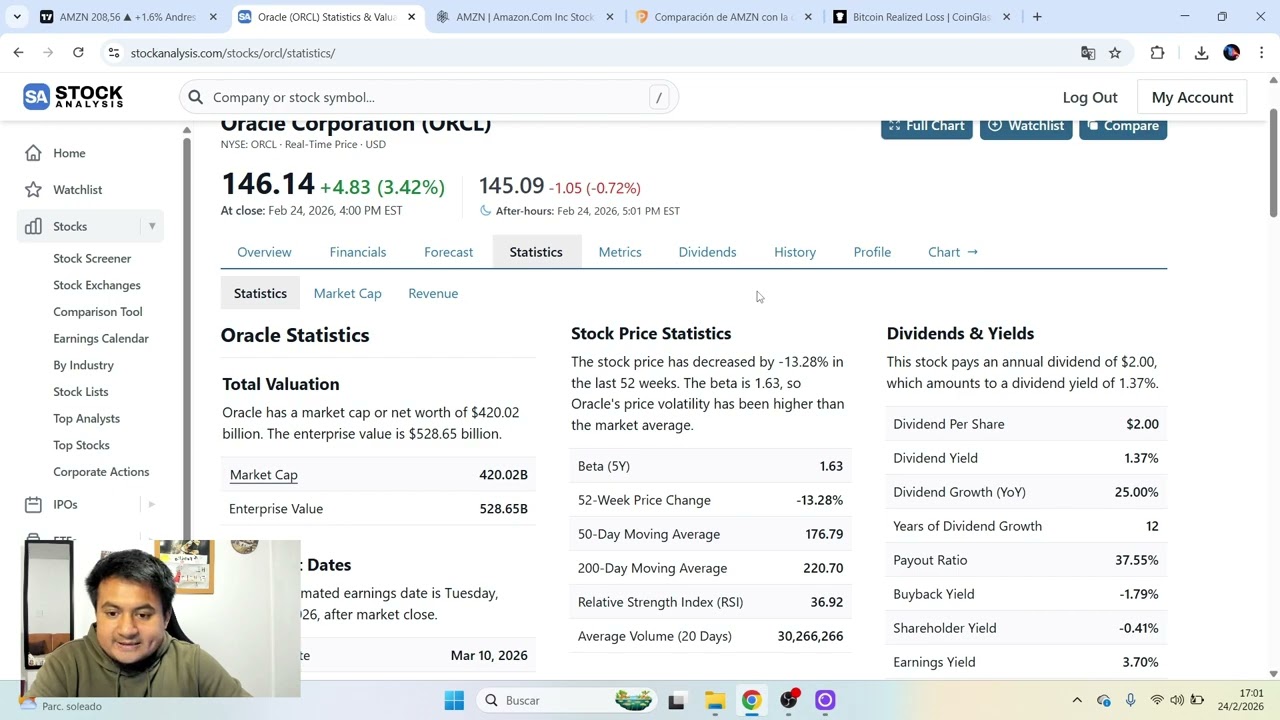The width and height of the screenshot is (1280, 720).
Task: Open the Profile tab
Action: coord(872,252)
